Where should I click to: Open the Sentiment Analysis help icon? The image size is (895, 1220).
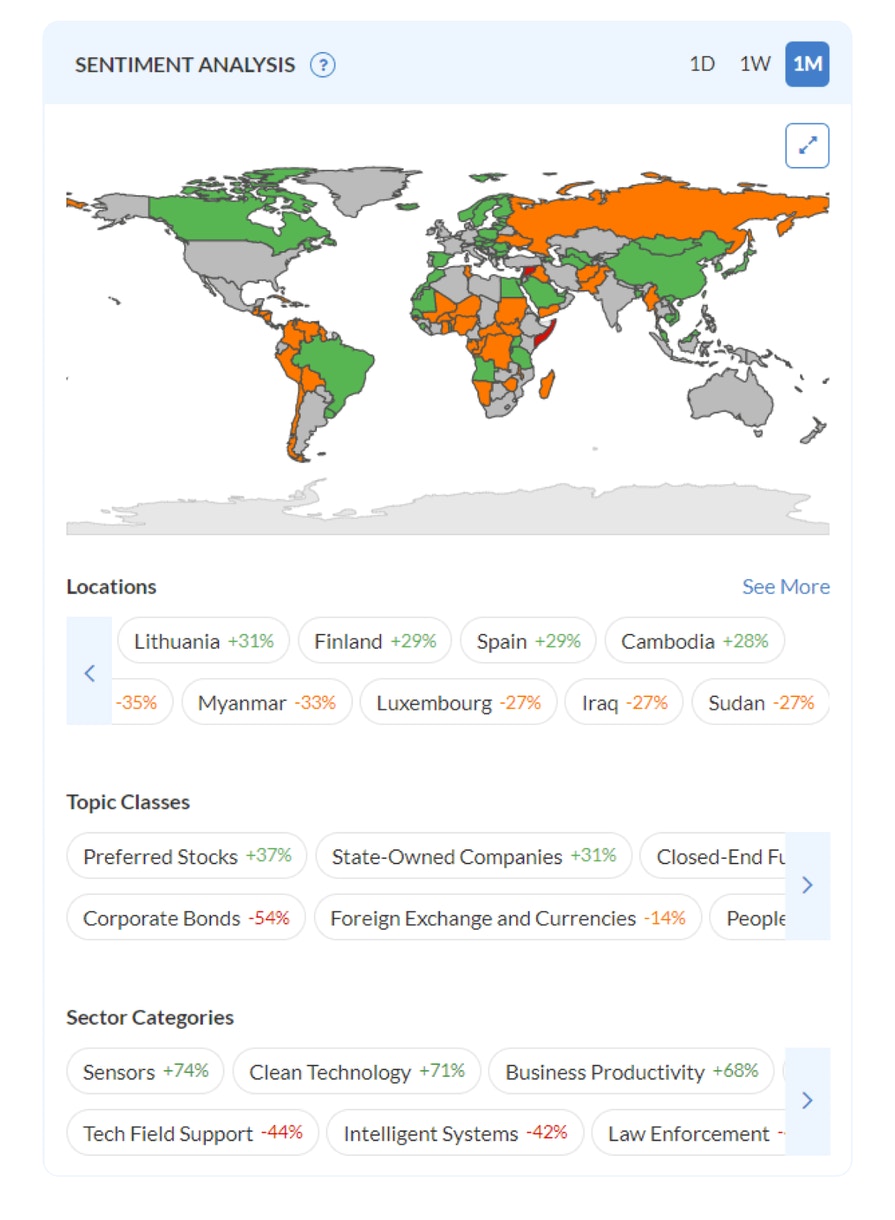click(322, 65)
